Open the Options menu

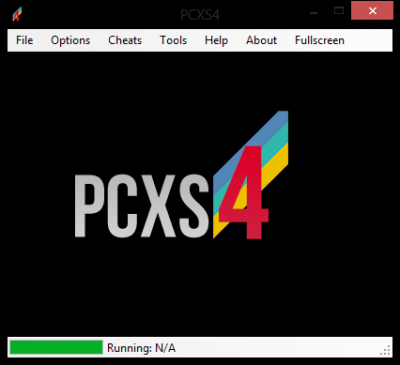tap(70, 40)
